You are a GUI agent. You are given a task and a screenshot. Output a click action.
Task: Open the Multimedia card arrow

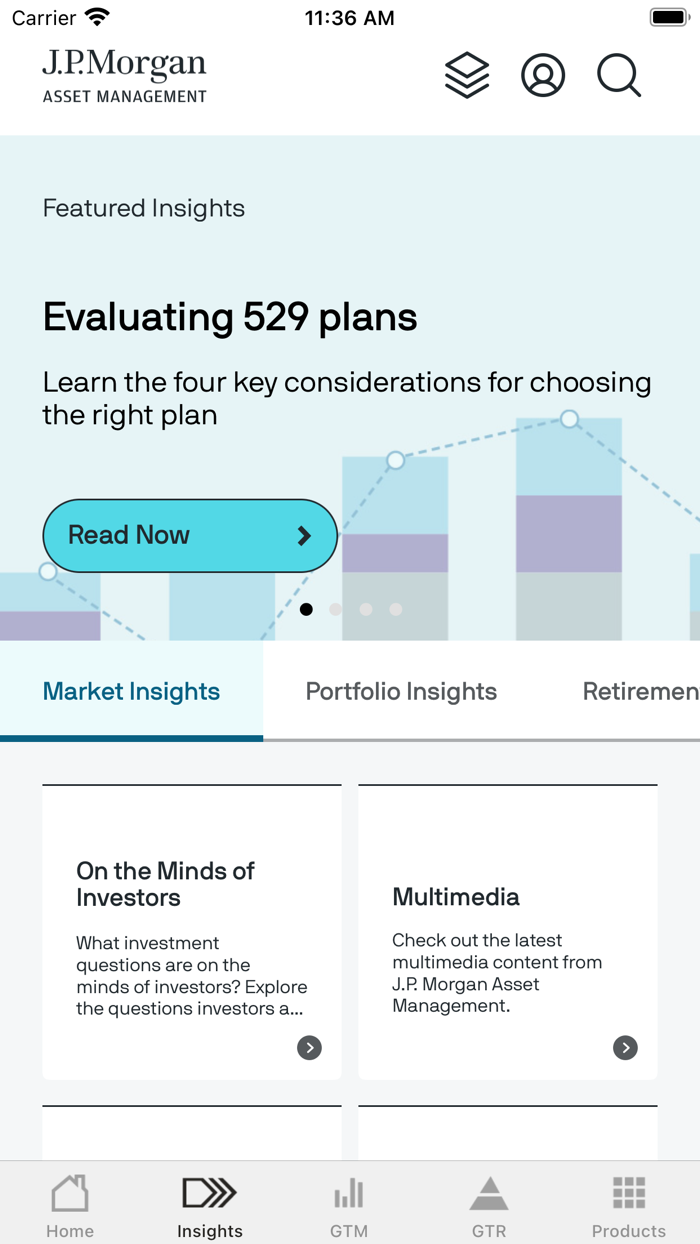pyautogui.click(x=625, y=1048)
